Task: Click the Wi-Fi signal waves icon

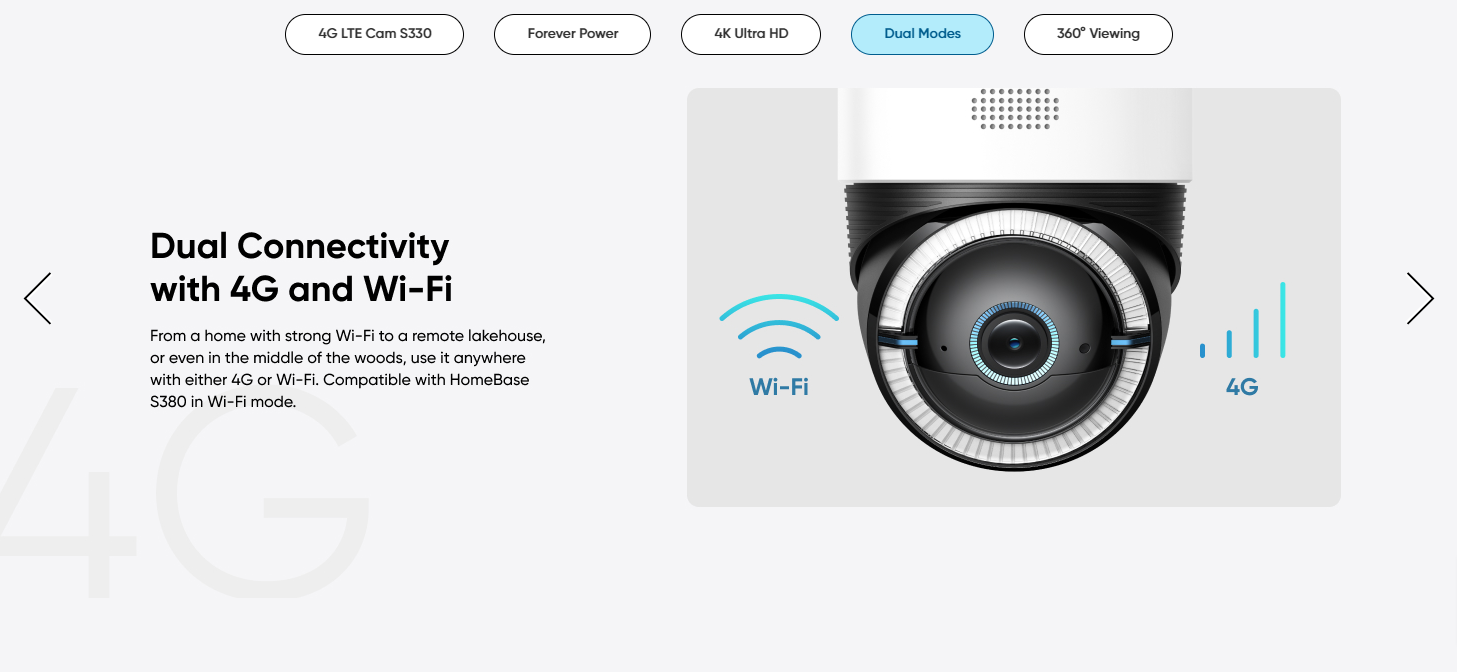Action: [x=779, y=327]
